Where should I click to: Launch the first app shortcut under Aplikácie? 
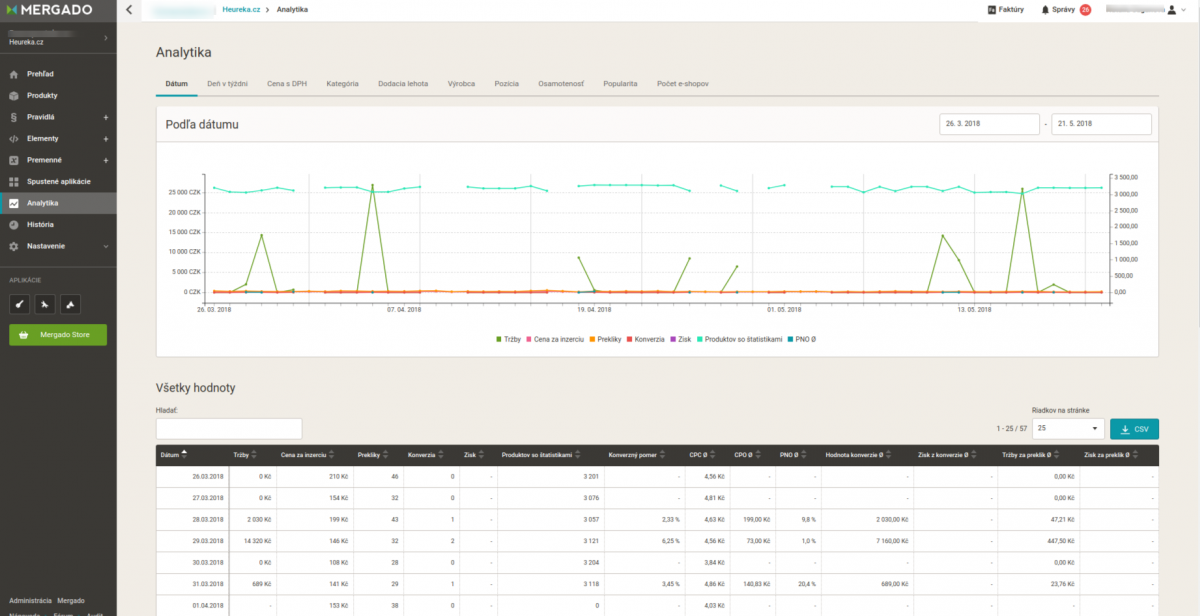20,304
